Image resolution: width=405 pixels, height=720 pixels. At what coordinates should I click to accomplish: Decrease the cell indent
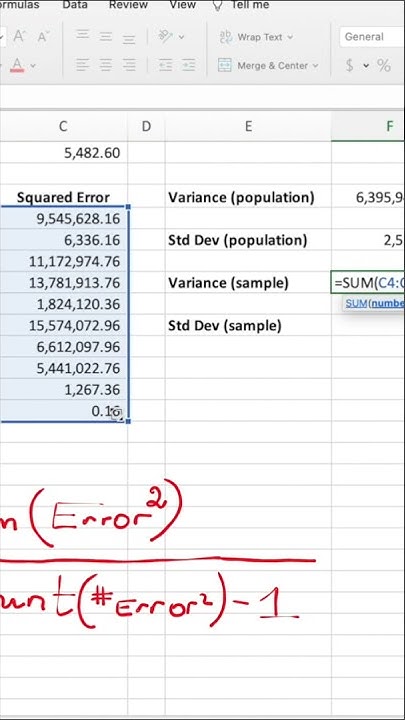(x=165, y=65)
